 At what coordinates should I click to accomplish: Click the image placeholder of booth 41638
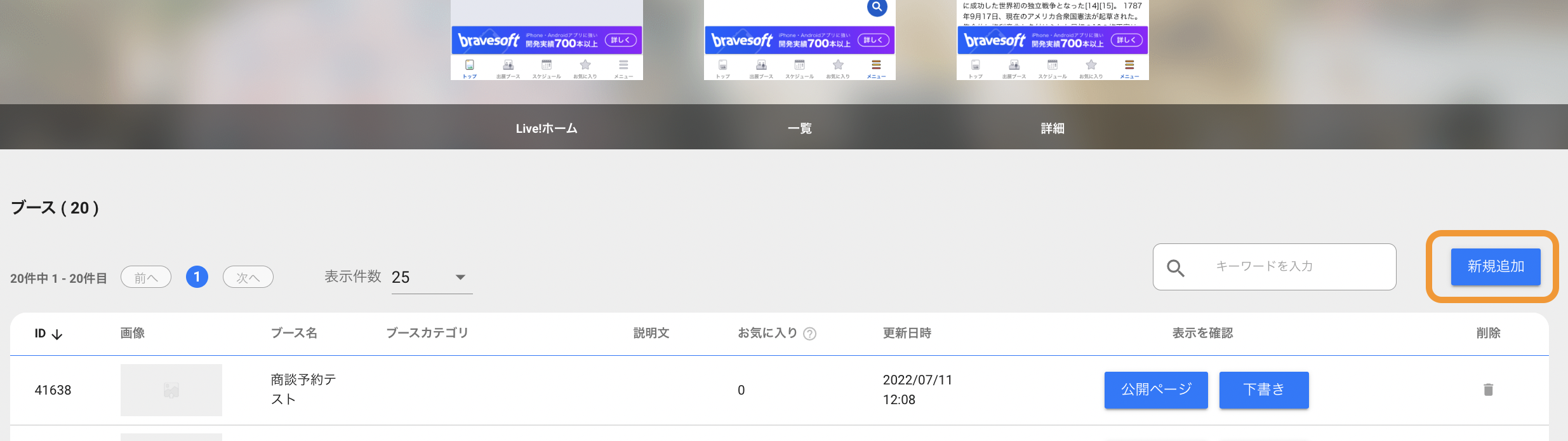coord(171,390)
